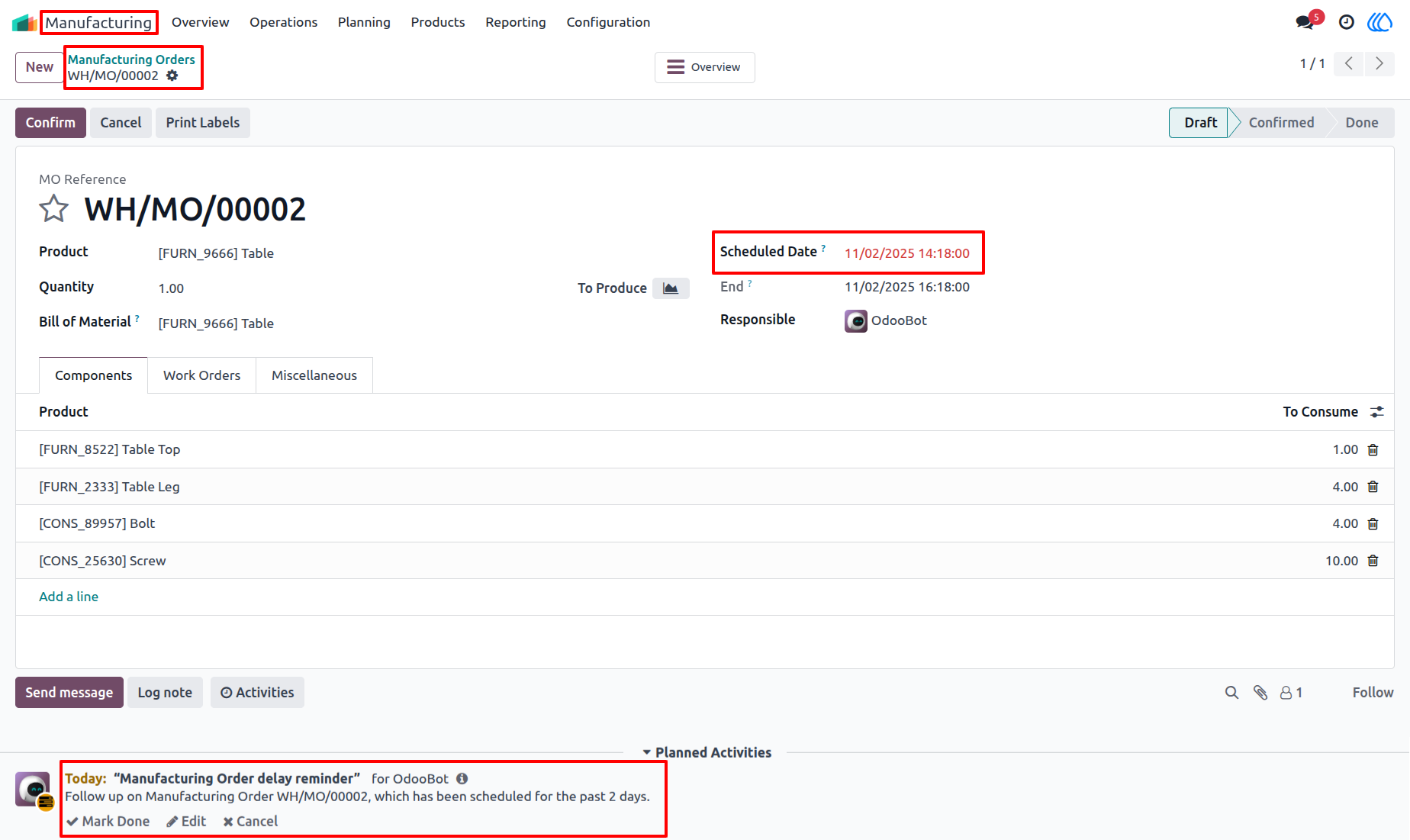The width and height of the screenshot is (1410, 840).
Task: Open Manufacturing Orders breadcrumb link
Action: (131, 60)
